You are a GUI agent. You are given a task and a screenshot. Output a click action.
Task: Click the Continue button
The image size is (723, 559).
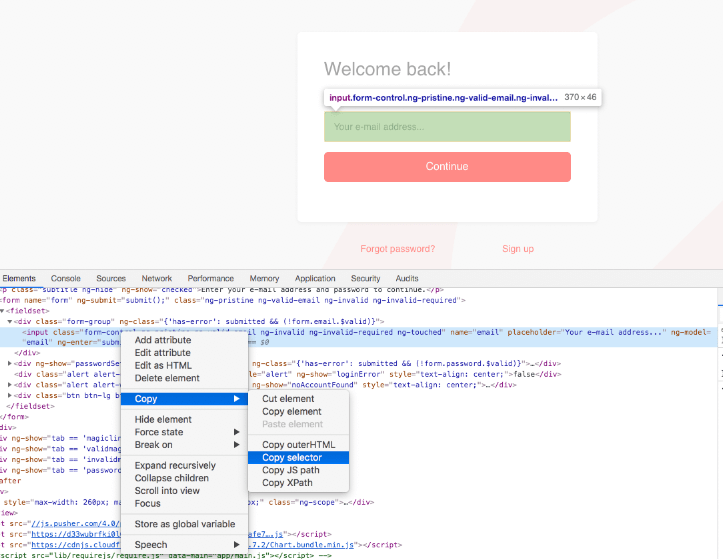coord(447,167)
